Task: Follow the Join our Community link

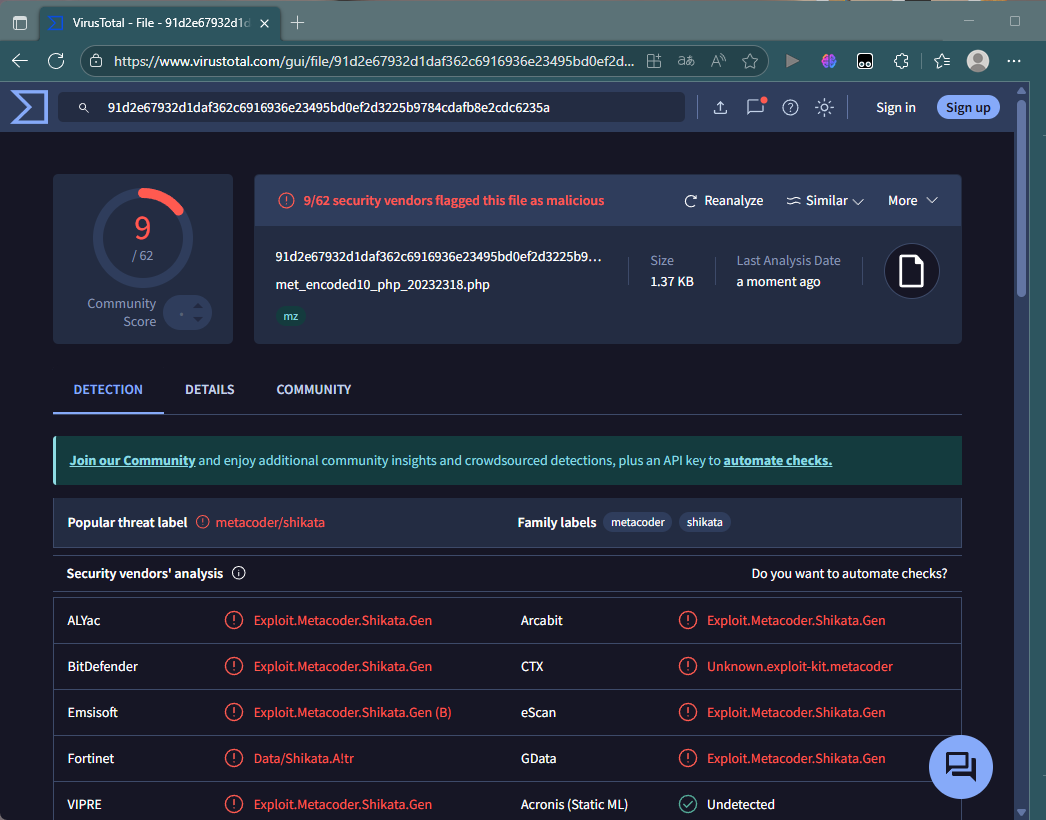Action: point(132,460)
